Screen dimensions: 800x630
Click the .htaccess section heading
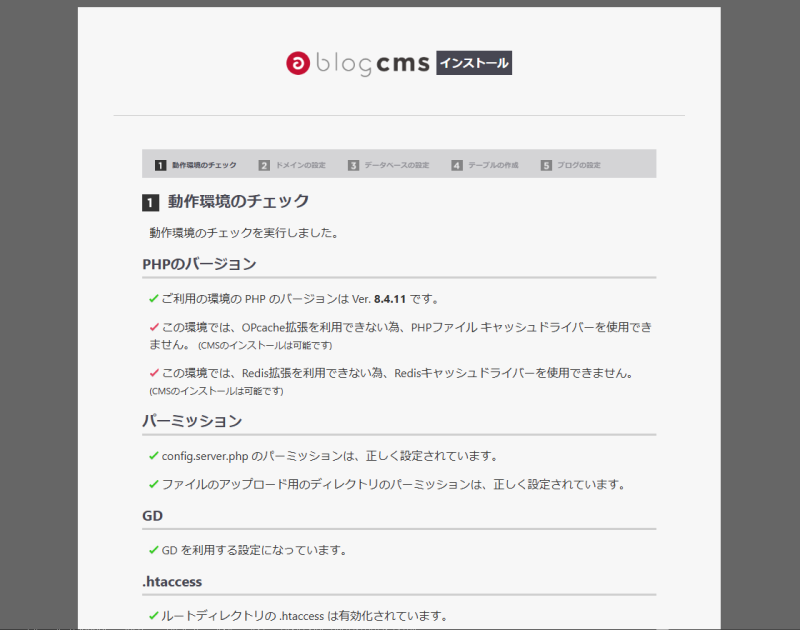[x=175, y=581]
